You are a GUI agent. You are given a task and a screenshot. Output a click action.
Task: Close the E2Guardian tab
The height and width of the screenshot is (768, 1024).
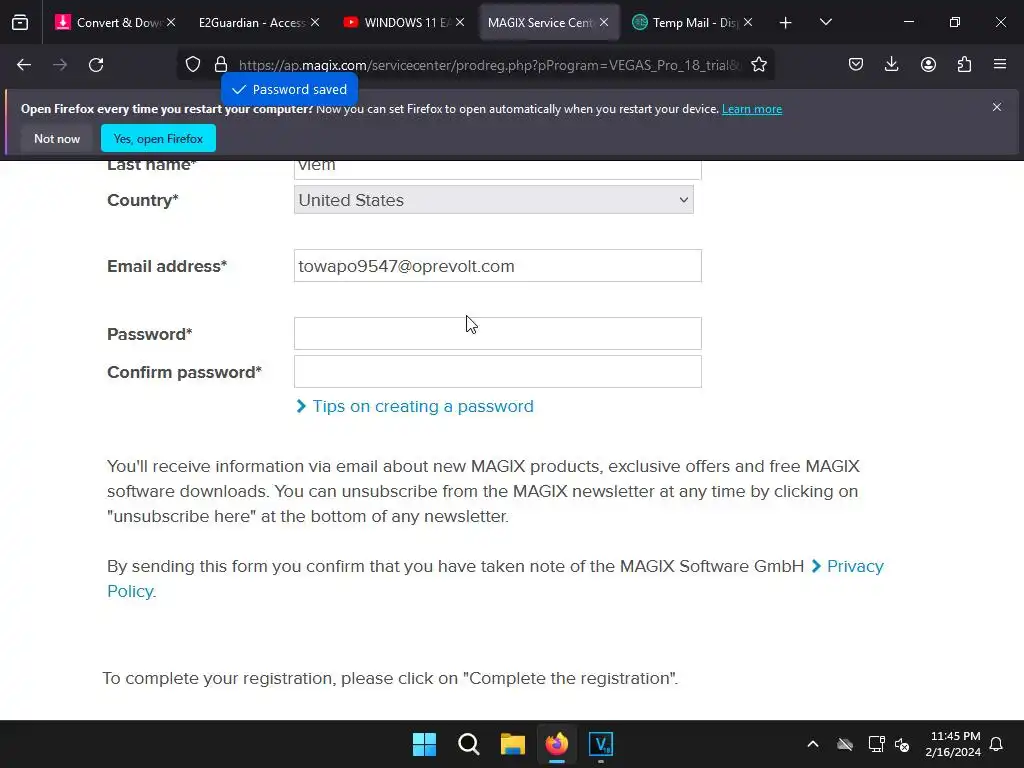(315, 22)
